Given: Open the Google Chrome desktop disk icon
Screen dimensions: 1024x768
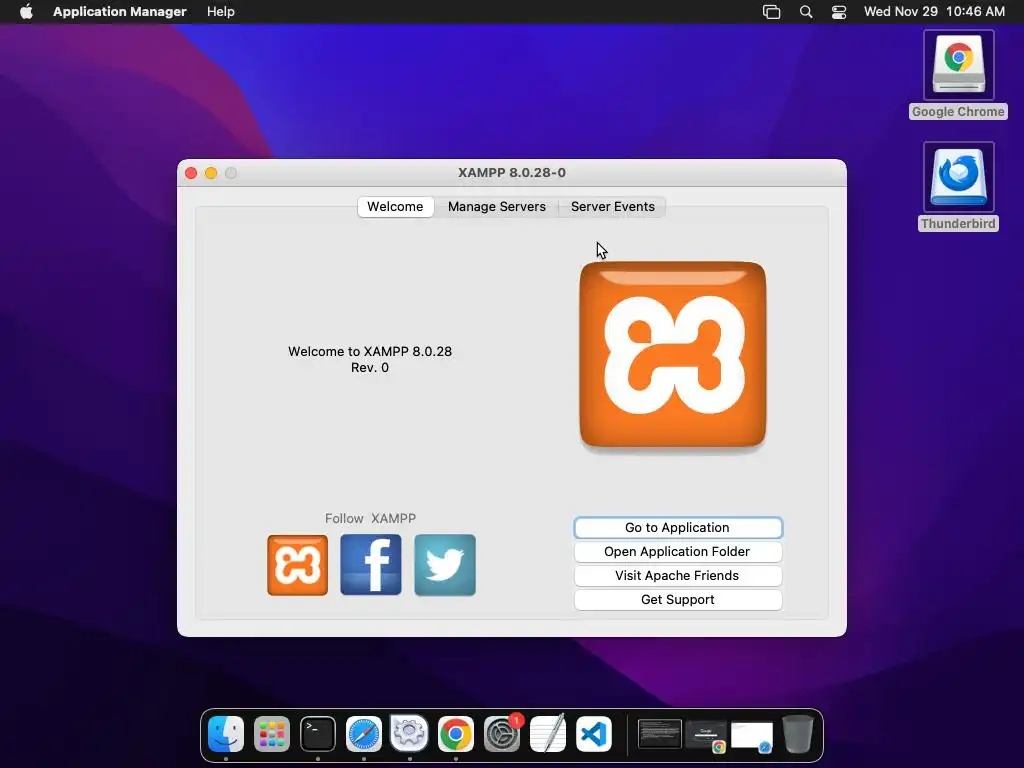Looking at the screenshot, I should (x=958, y=65).
